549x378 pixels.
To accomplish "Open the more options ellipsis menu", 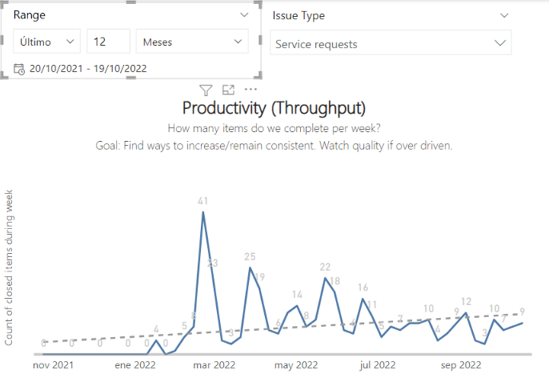I will 251,90.
